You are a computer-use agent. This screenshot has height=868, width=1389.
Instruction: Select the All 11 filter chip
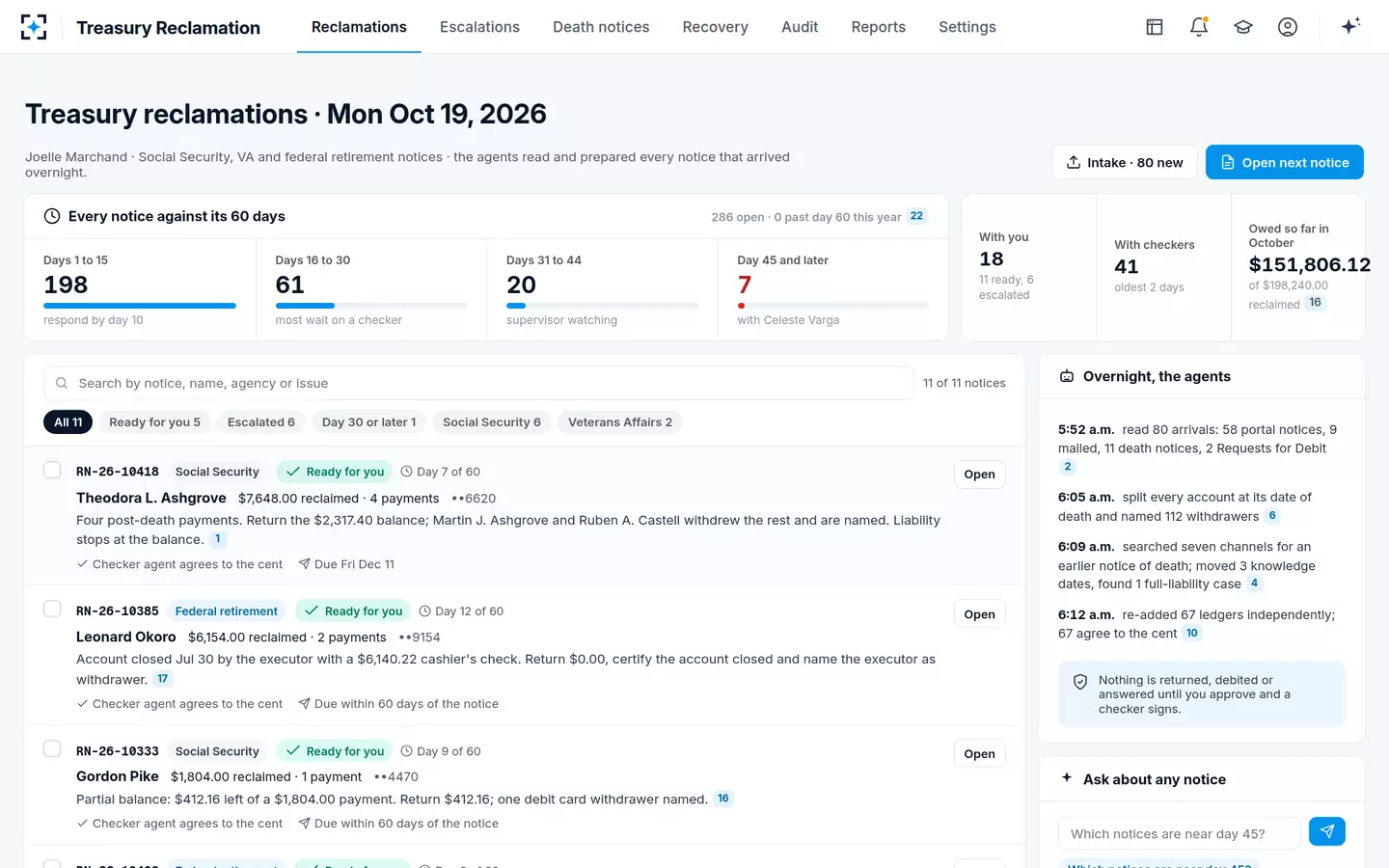point(68,422)
